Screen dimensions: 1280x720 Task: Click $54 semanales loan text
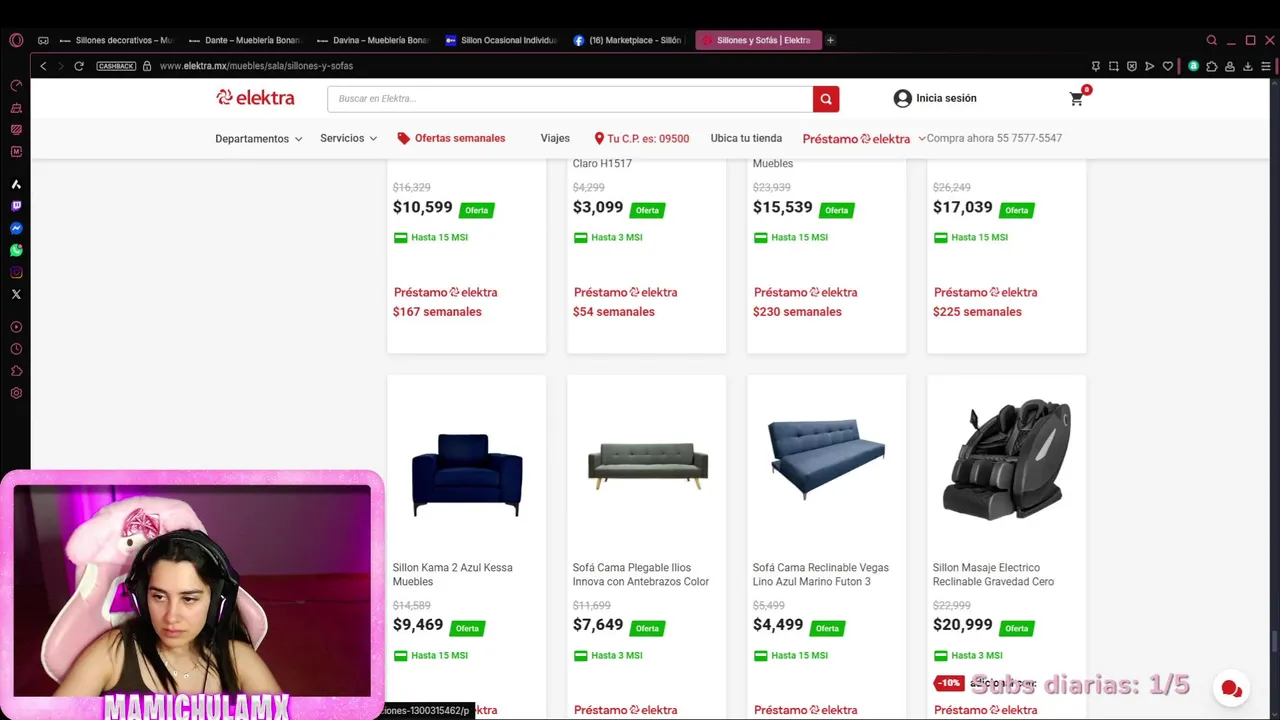pos(614,312)
